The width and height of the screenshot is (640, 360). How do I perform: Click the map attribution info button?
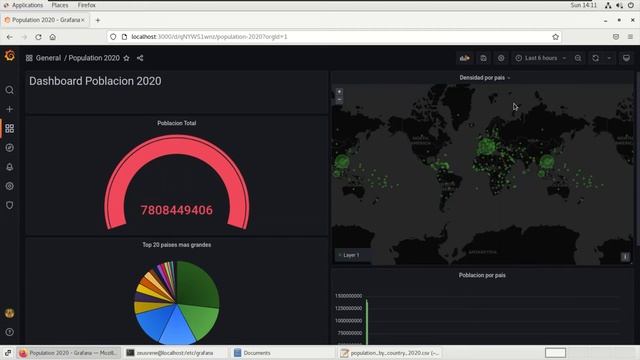(x=625, y=257)
